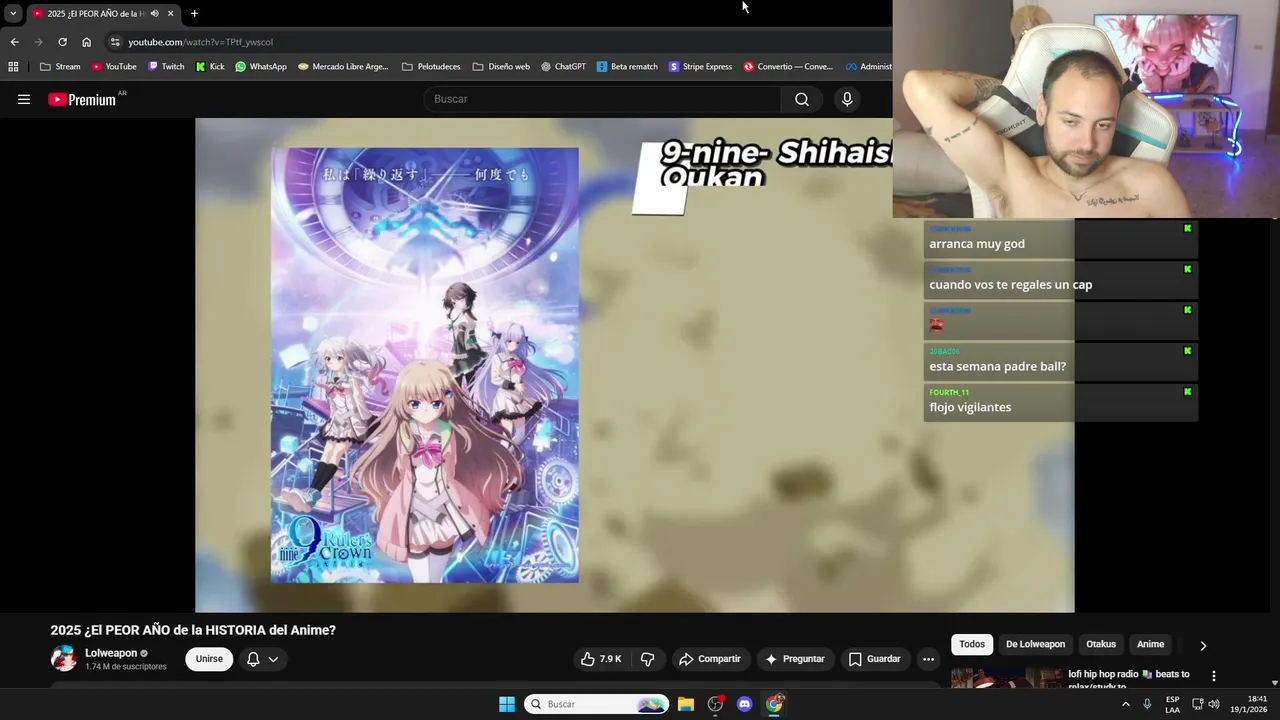Open network settings tray icon

tap(1198, 704)
